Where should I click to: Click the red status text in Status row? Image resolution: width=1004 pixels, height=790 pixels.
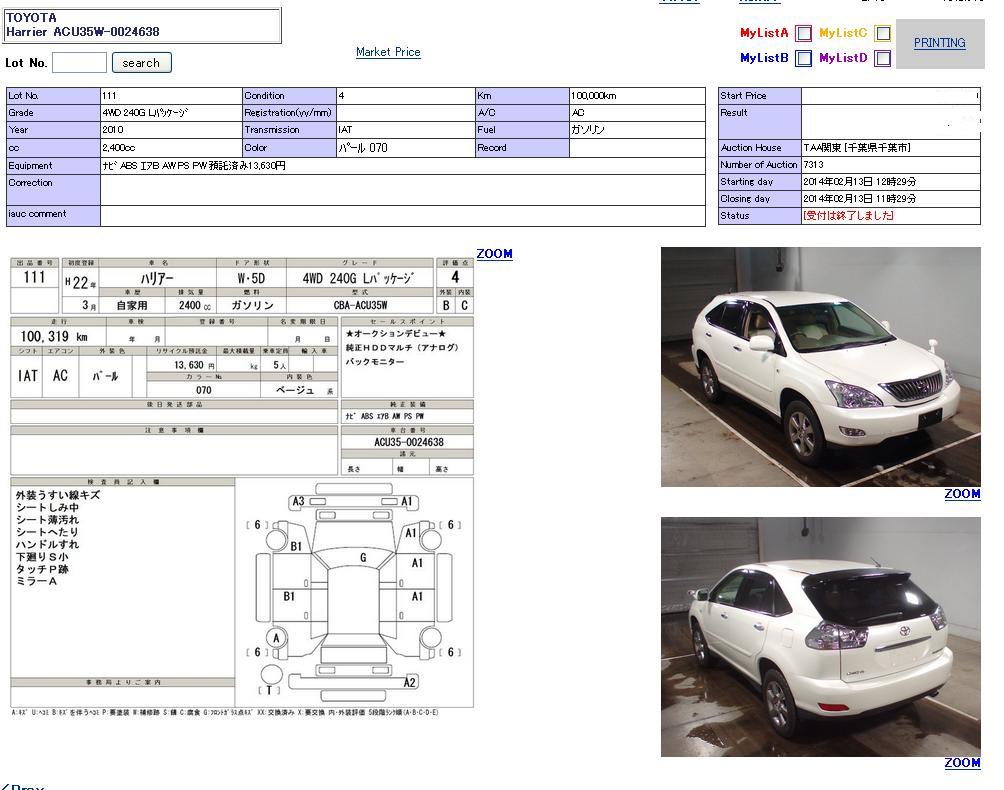click(848, 216)
